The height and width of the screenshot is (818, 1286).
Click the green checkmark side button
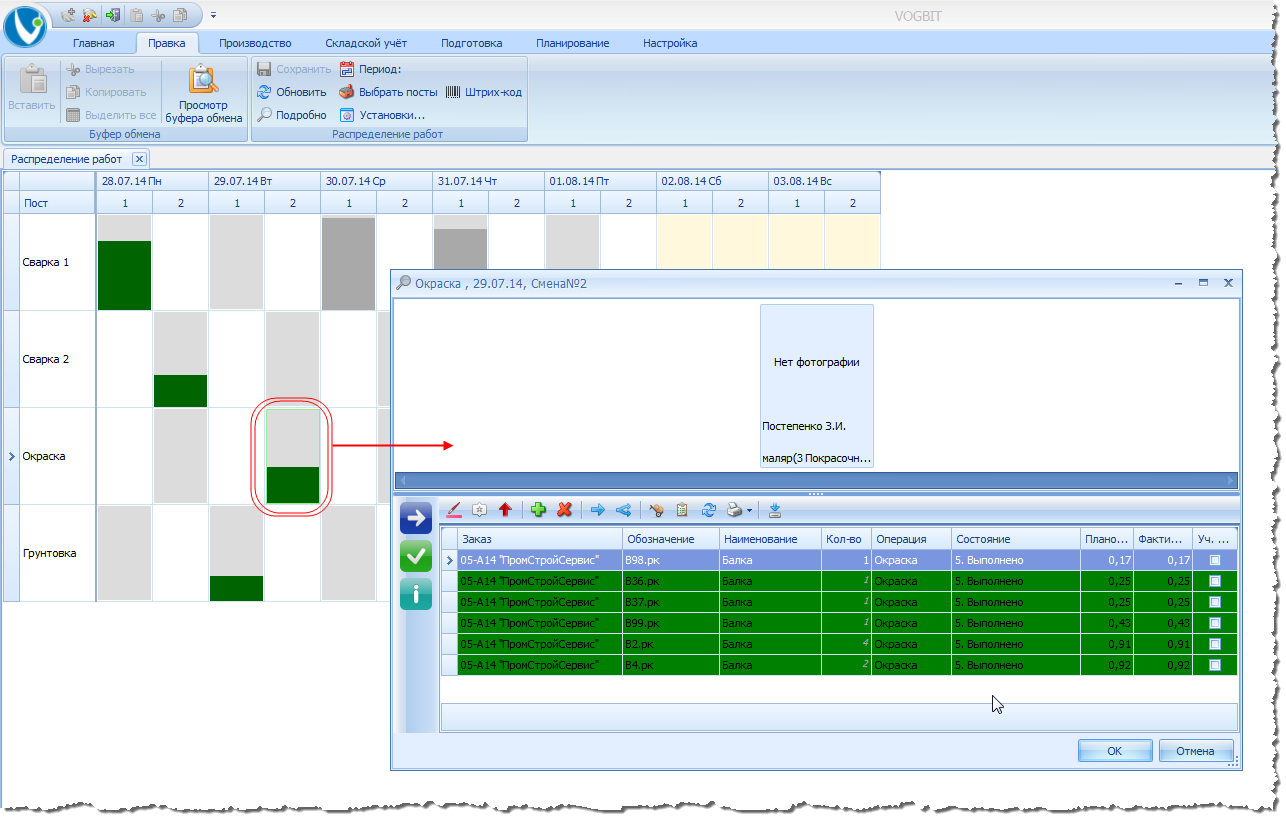[416, 556]
